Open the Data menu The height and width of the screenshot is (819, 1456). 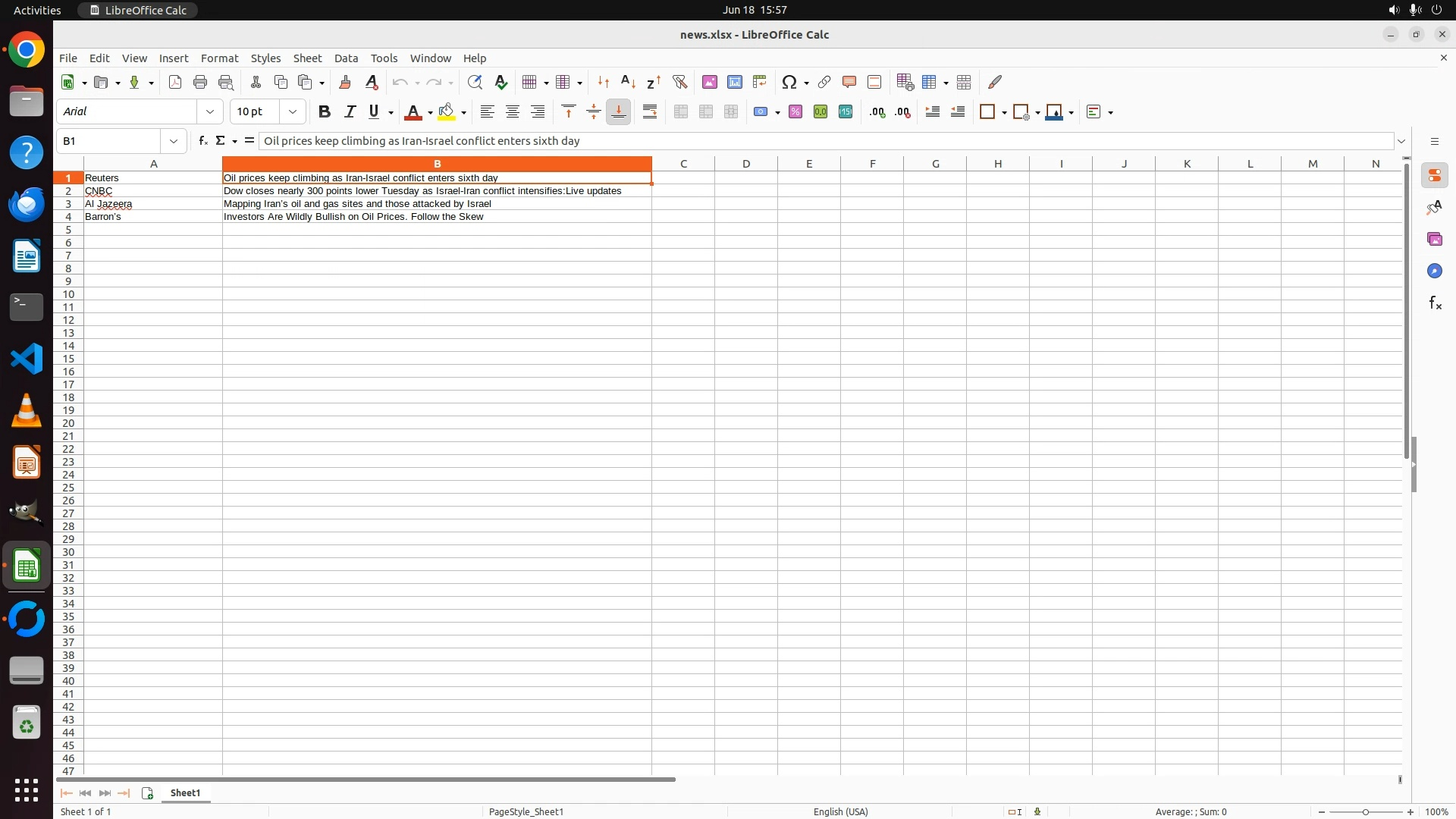pos(346,58)
